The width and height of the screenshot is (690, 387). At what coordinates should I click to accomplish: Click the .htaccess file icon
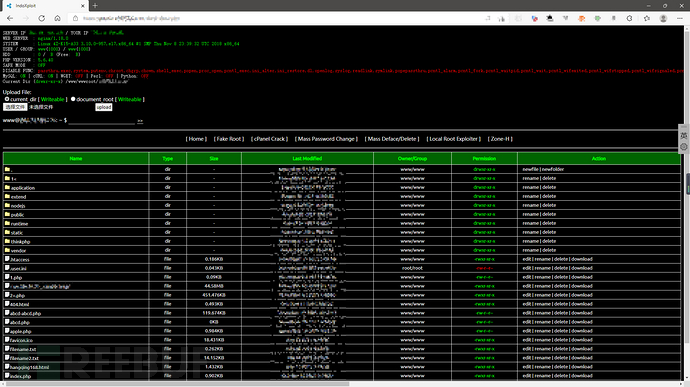[x=7, y=259]
